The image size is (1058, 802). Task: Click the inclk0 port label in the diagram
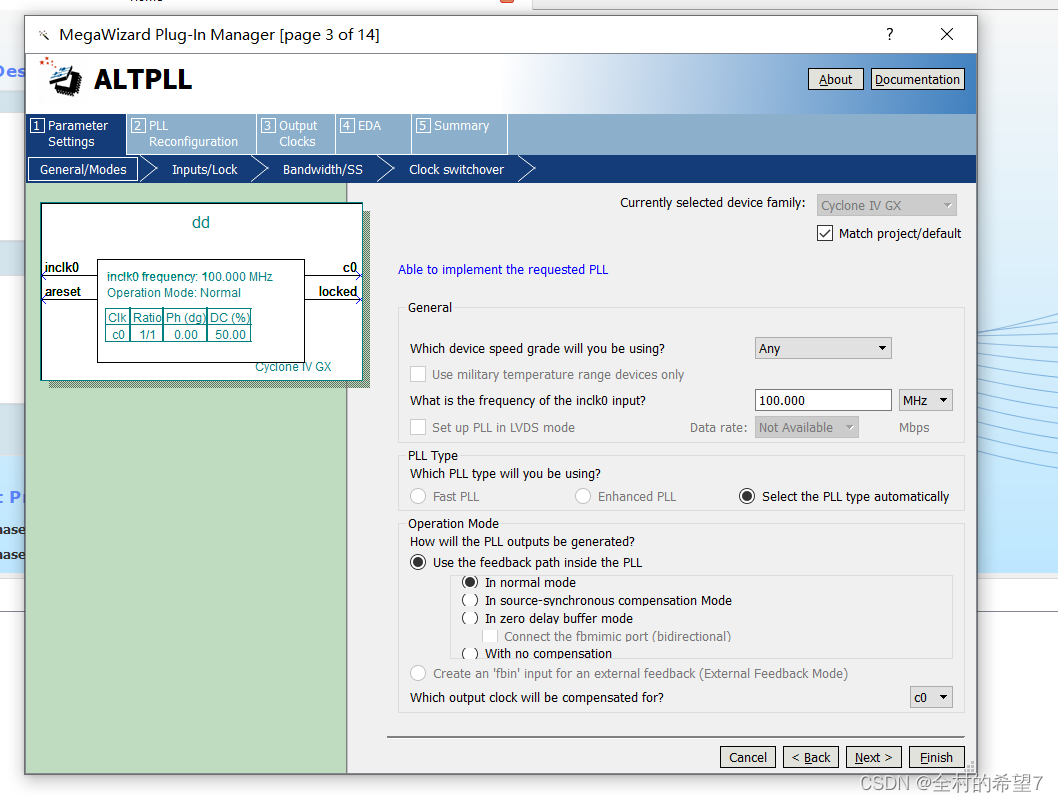[61, 267]
